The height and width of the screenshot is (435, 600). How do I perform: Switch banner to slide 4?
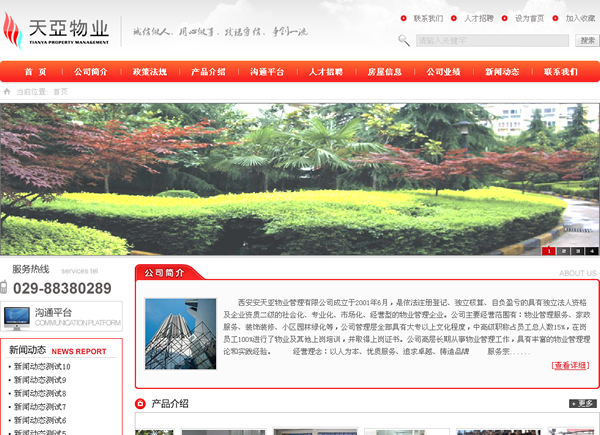[x=592, y=251]
